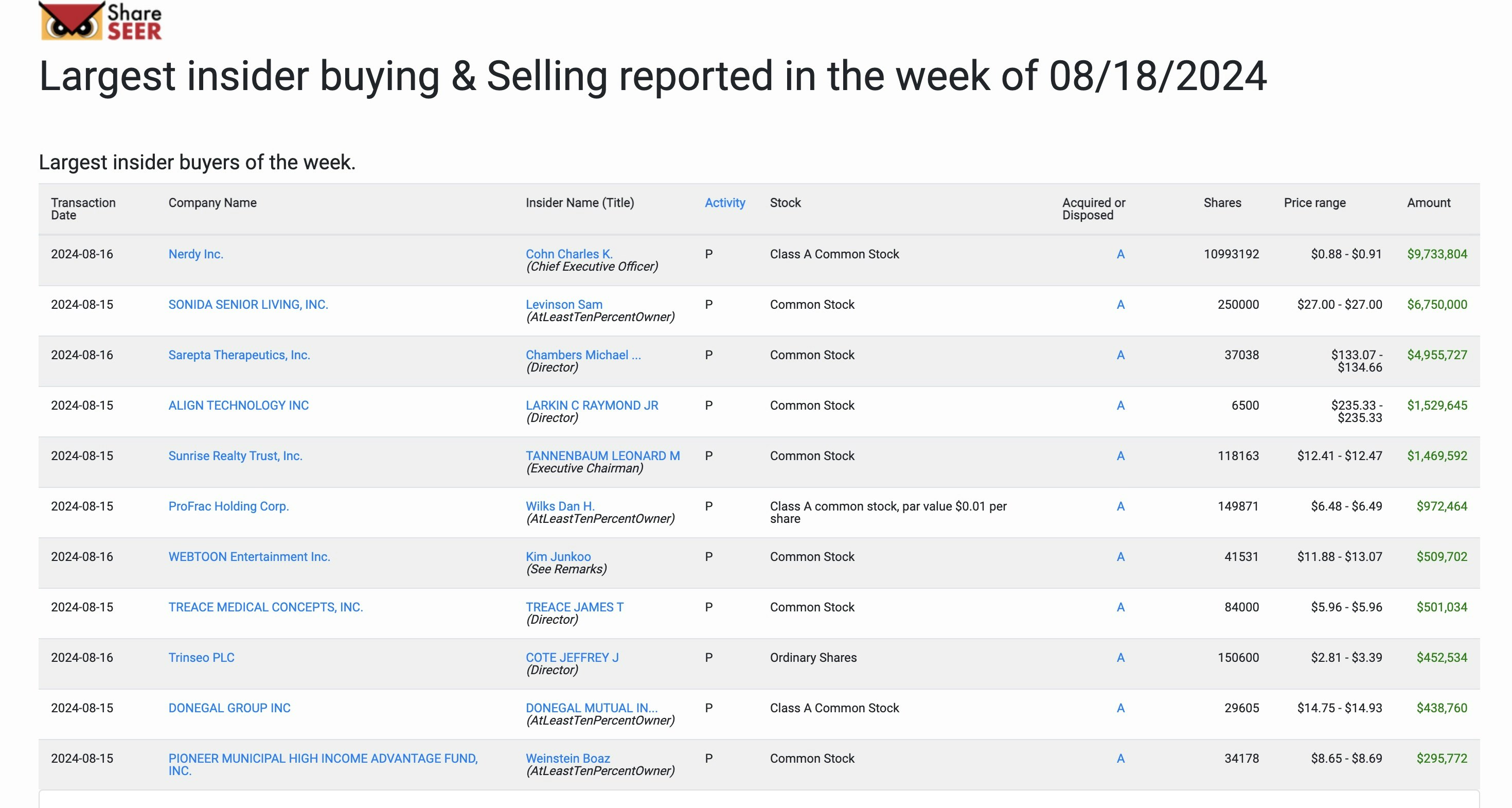
Task: View insider TREACE JAMES T profile
Action: 574,607
